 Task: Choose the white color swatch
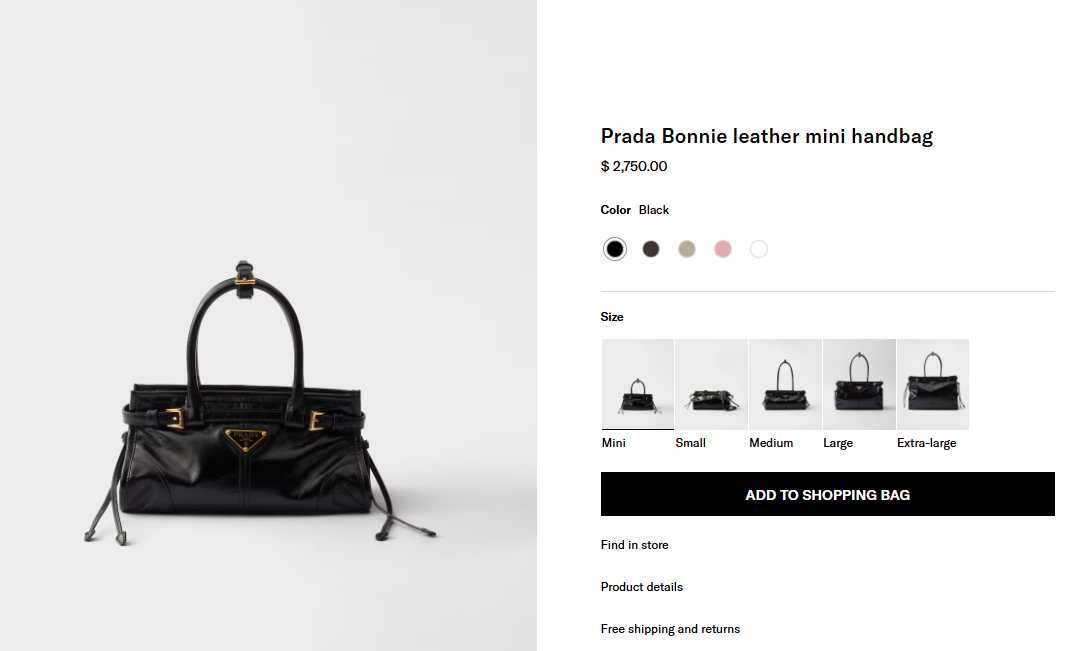(759, 249)
